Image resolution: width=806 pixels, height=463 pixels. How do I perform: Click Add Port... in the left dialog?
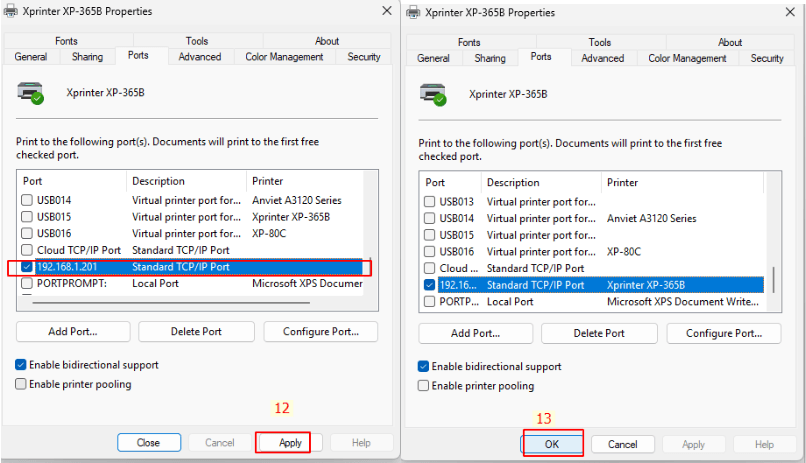click(x=73, y=331)
